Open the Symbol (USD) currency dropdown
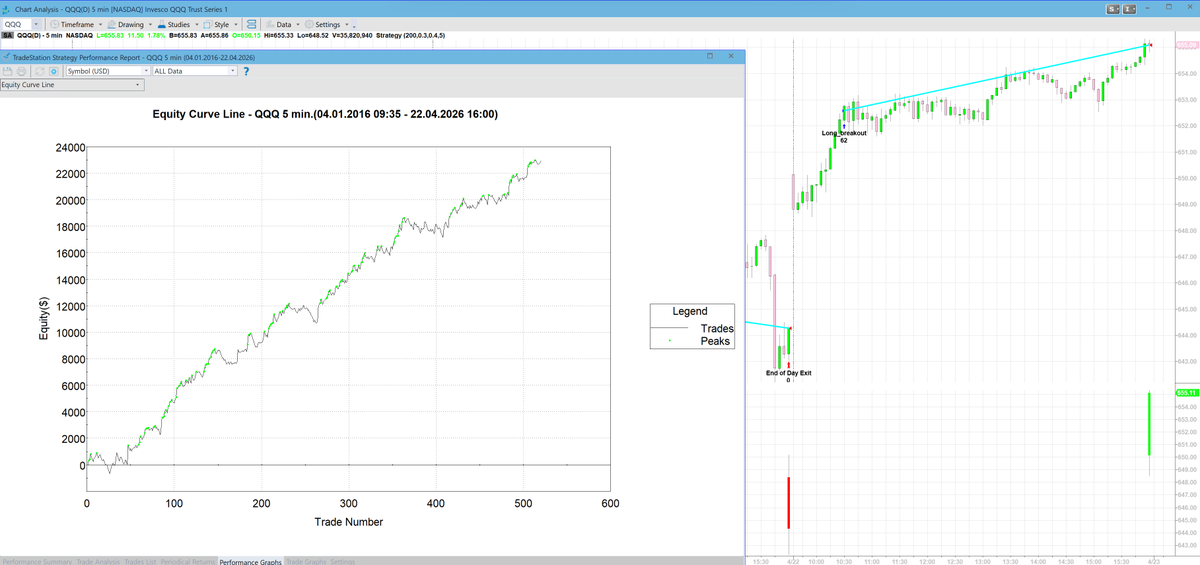 [x=107, y=71]
